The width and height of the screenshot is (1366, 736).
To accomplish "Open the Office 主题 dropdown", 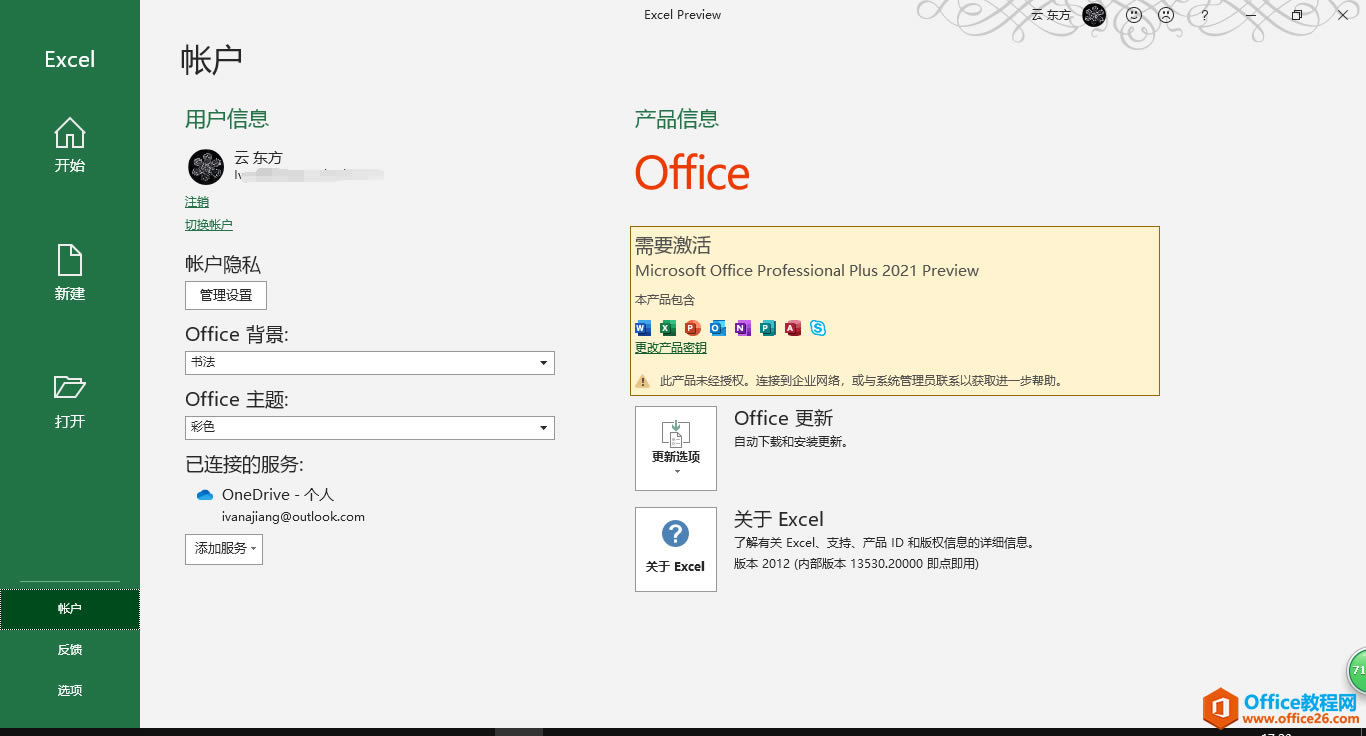I will (543, 428).
